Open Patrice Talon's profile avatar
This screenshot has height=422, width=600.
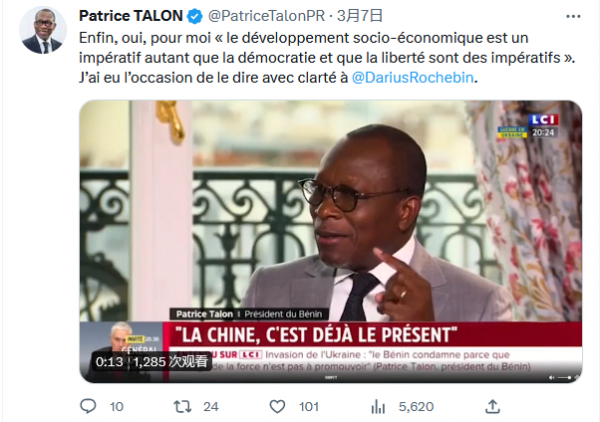(43, 31)
